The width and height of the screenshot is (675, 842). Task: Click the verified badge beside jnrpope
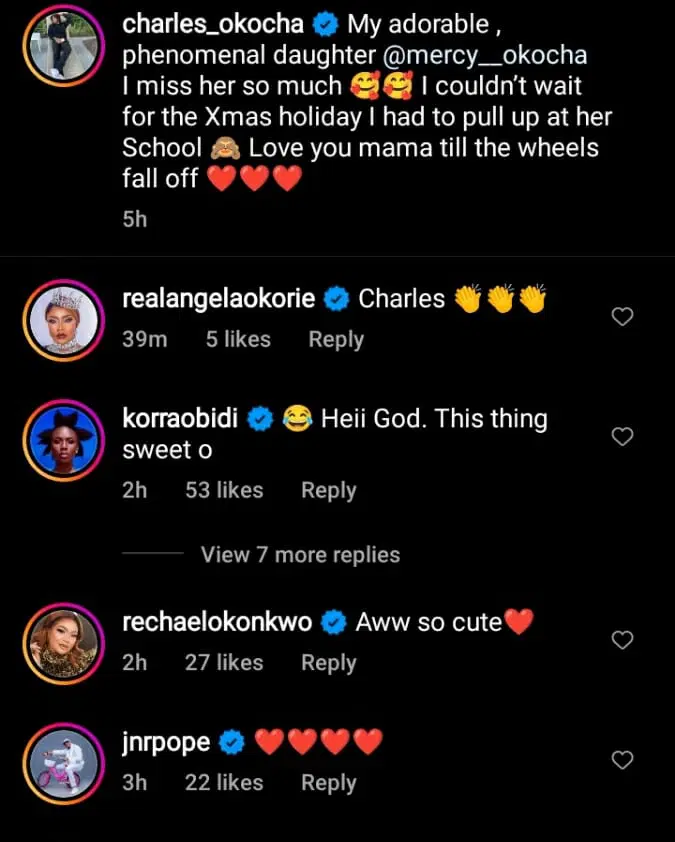click(232, 743)
